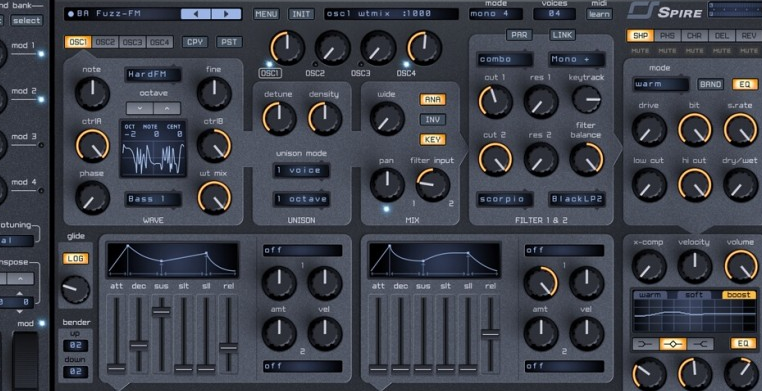Select the high shelf EQ curve icon
Image resolution: width=762 pixels, height=391 pixels.
click(700, 344)
